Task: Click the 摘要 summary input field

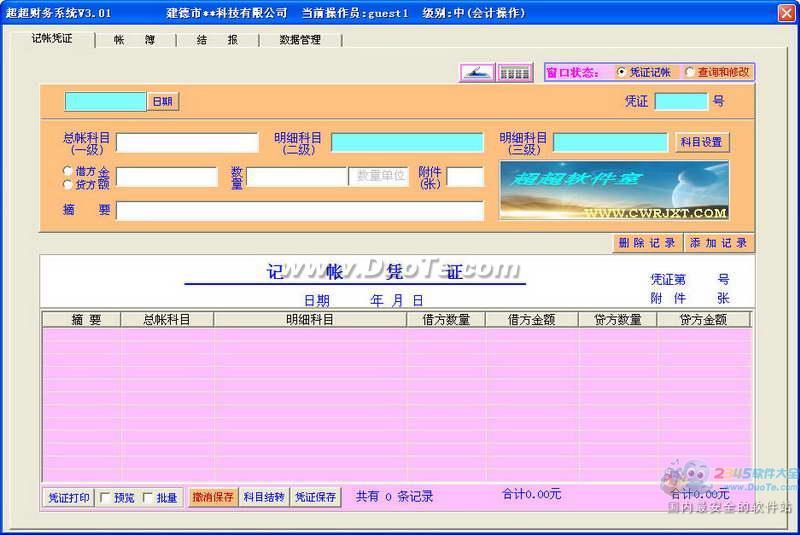Action: 300,211
